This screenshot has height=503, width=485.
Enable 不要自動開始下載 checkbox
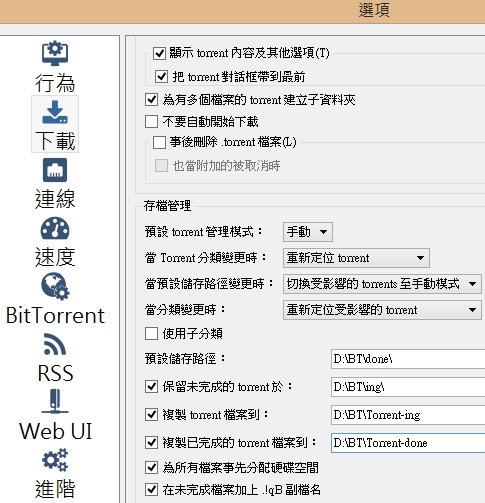tap(151, 121)
